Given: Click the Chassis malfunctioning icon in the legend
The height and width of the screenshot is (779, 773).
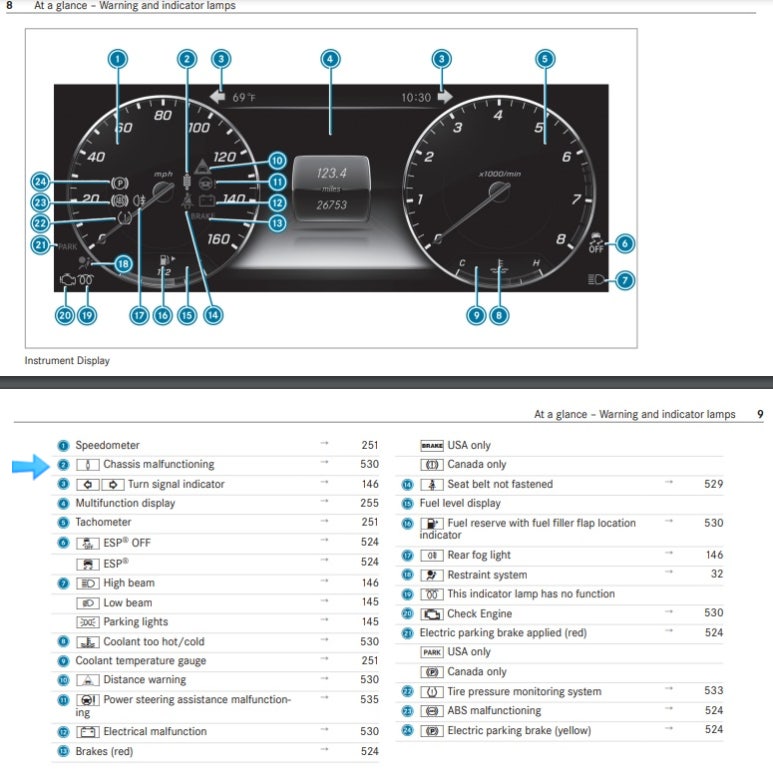Looking at the screenshot, I should [87, 465].
